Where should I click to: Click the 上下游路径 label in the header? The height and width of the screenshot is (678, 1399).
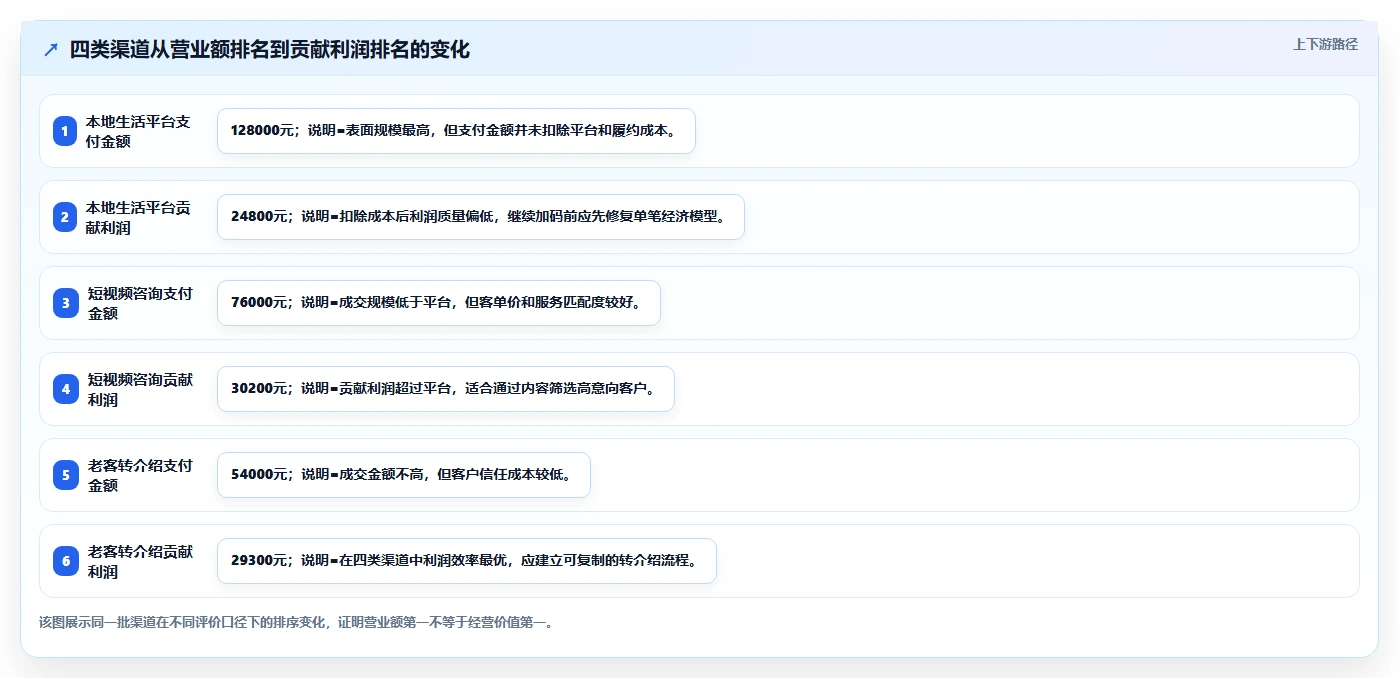point(1325,44)
